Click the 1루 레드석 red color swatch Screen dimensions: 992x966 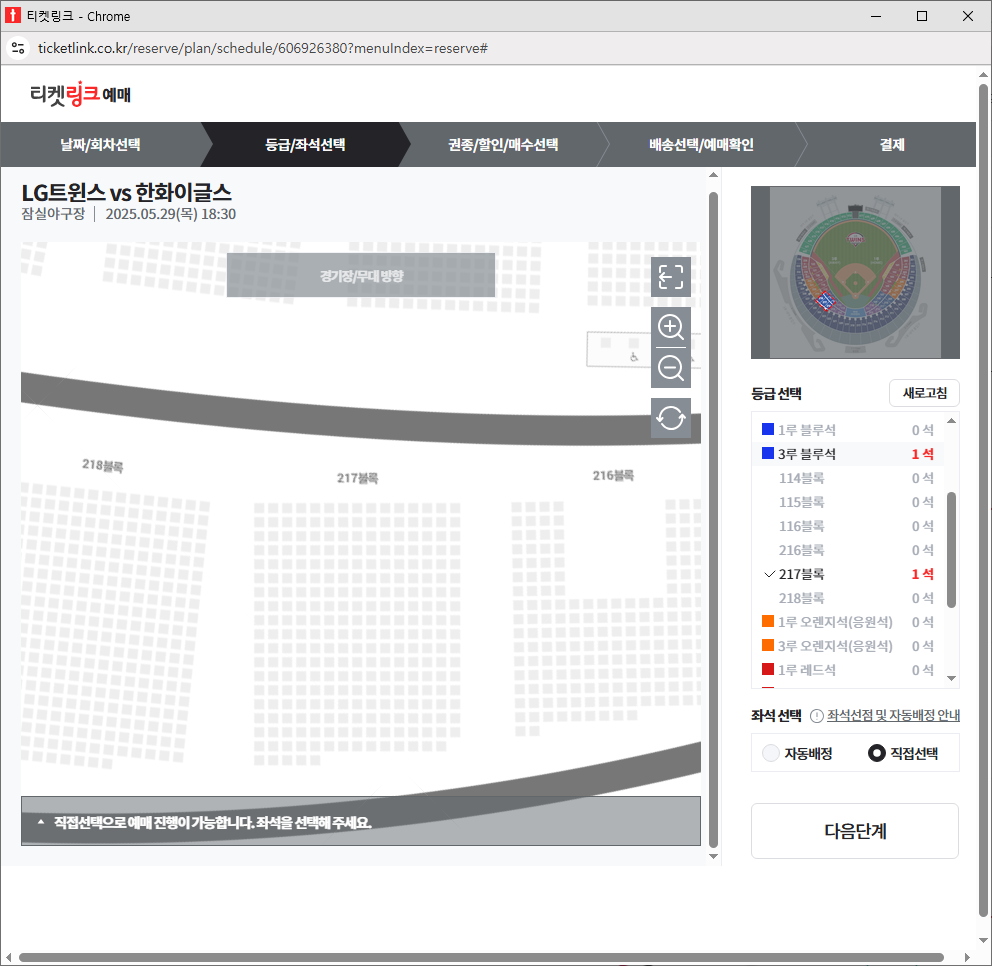(768, 669)
